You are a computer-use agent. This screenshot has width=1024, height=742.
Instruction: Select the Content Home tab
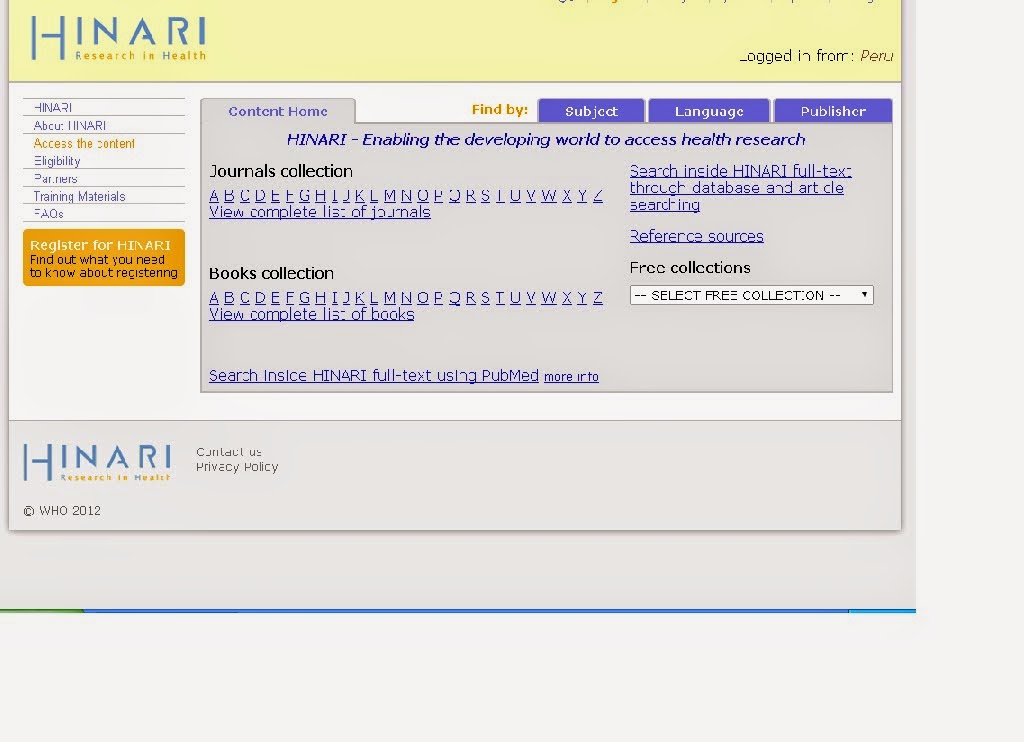pos(280,110)
